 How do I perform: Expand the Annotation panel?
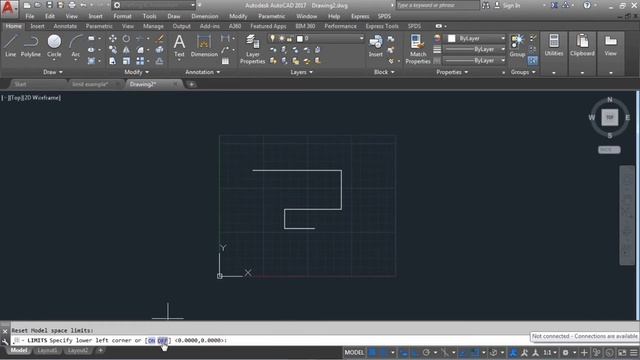click(203, 72)
